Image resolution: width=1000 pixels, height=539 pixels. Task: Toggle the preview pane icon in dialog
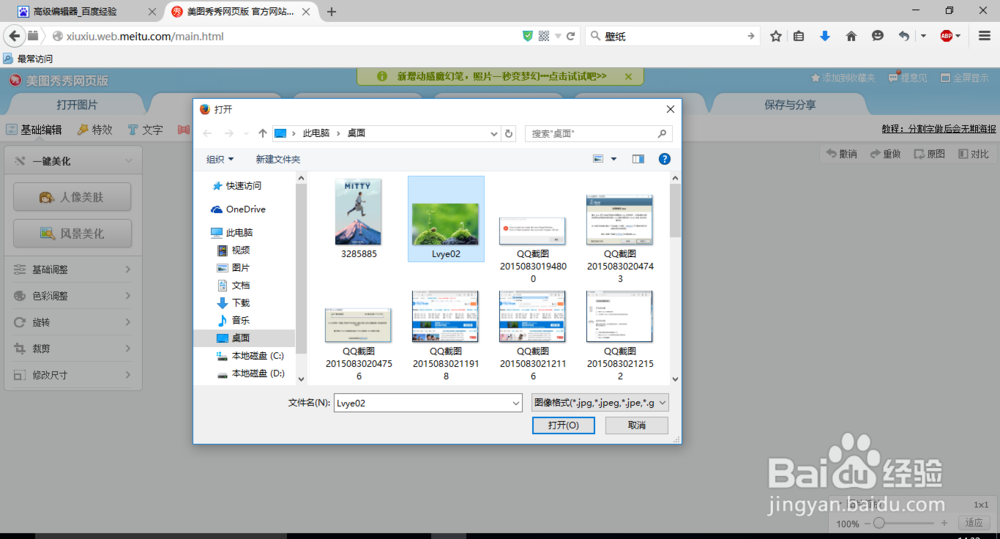pyautogui.click(x=638, y=159)
